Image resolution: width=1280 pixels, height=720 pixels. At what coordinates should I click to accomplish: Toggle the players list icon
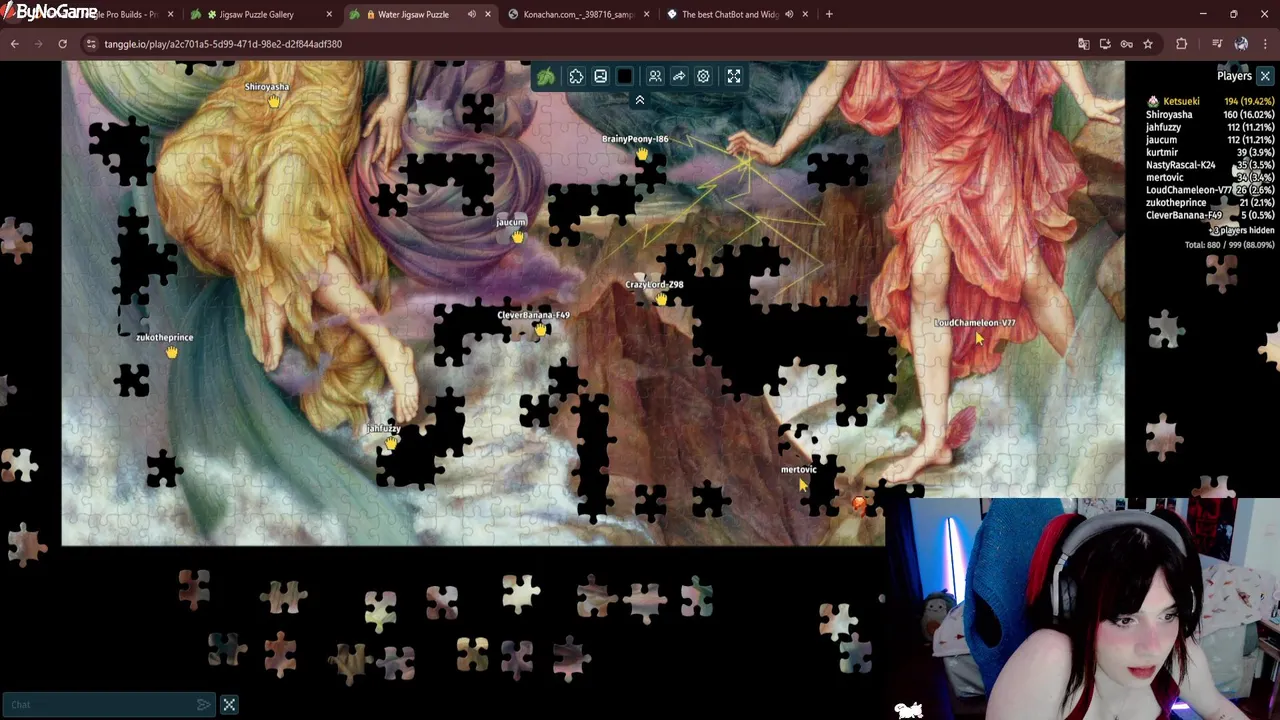click(x=655, y=77)
